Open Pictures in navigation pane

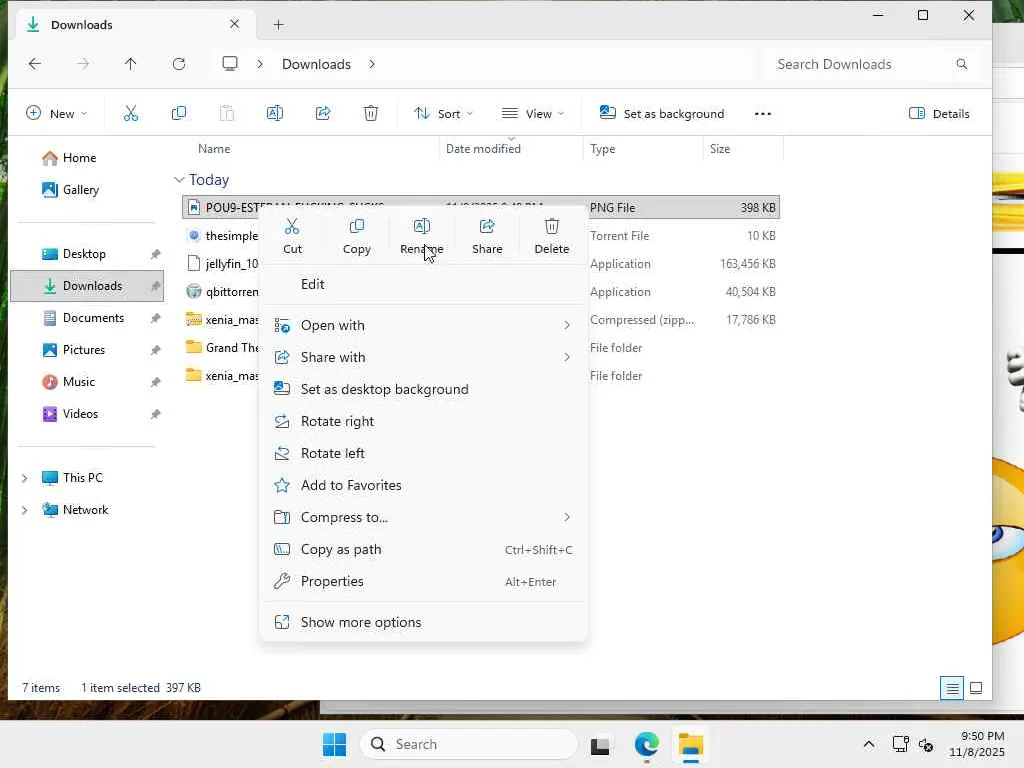point(87,350)
